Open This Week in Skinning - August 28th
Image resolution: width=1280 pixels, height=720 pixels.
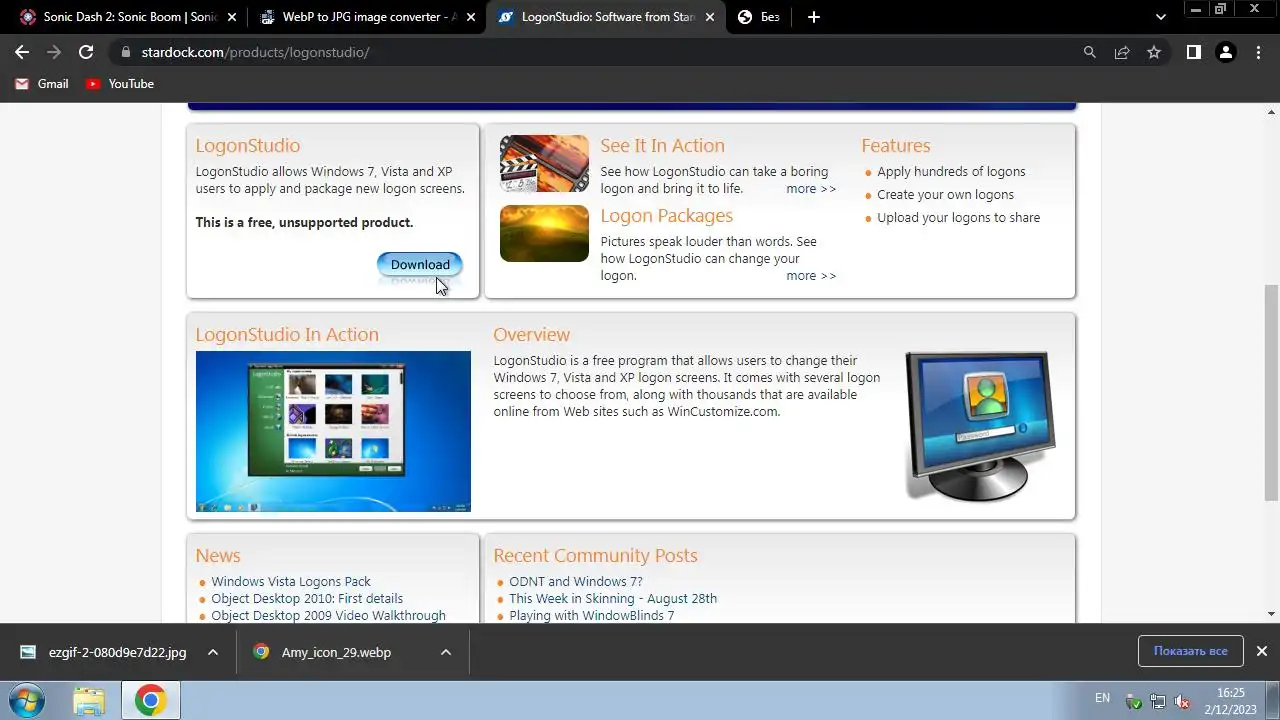coord(613,599)
